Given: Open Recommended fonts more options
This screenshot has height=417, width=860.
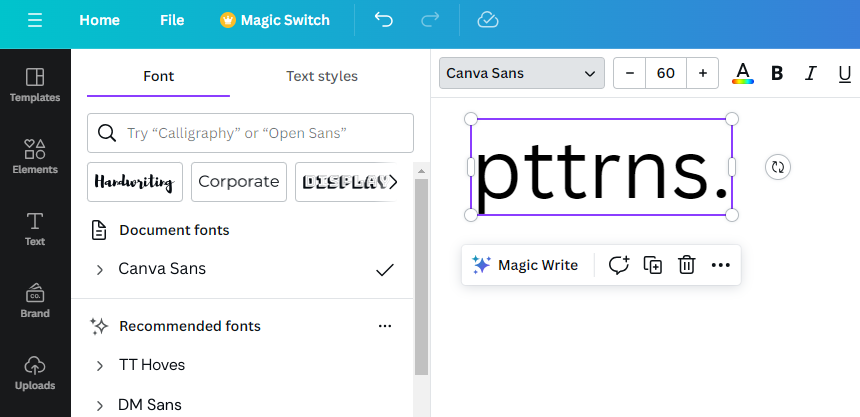Looking at the screenshot, I should pyautogui.click(x=385, y=326).
